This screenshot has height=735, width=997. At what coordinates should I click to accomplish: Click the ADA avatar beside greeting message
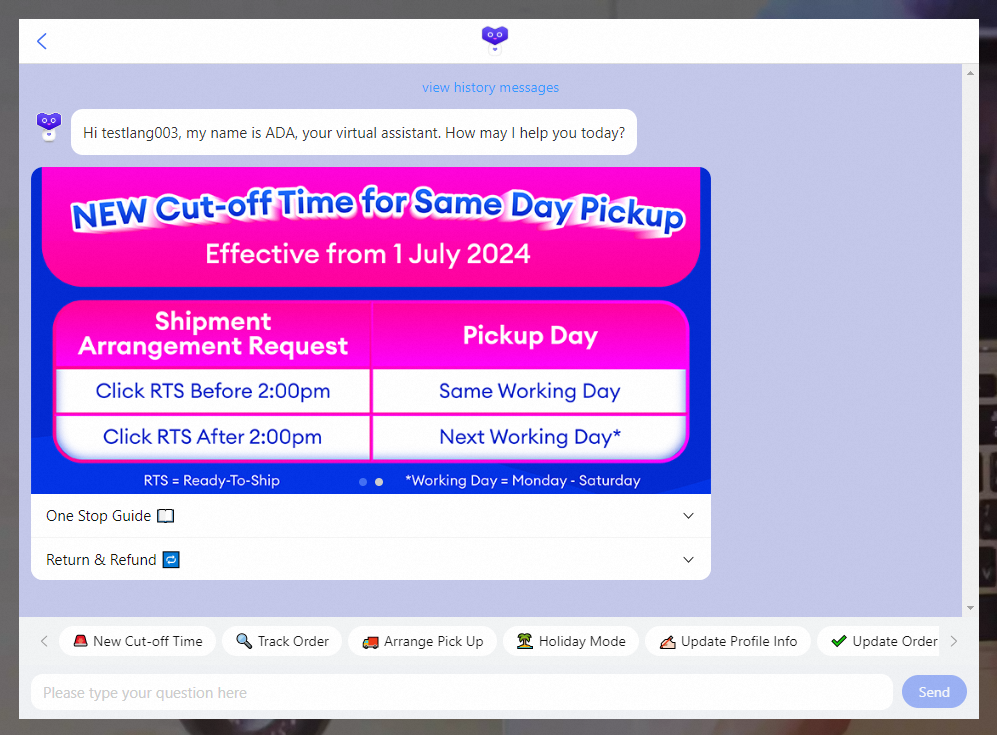(x=49, y=126)
